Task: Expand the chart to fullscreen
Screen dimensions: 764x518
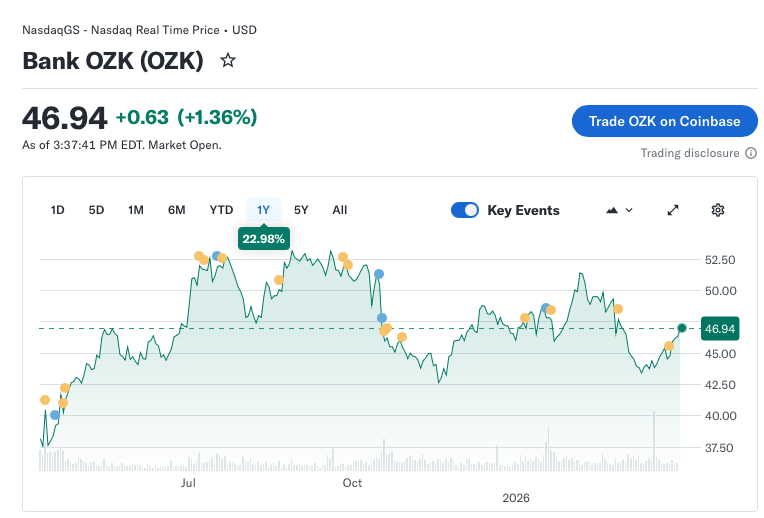Action: point(673,210)
